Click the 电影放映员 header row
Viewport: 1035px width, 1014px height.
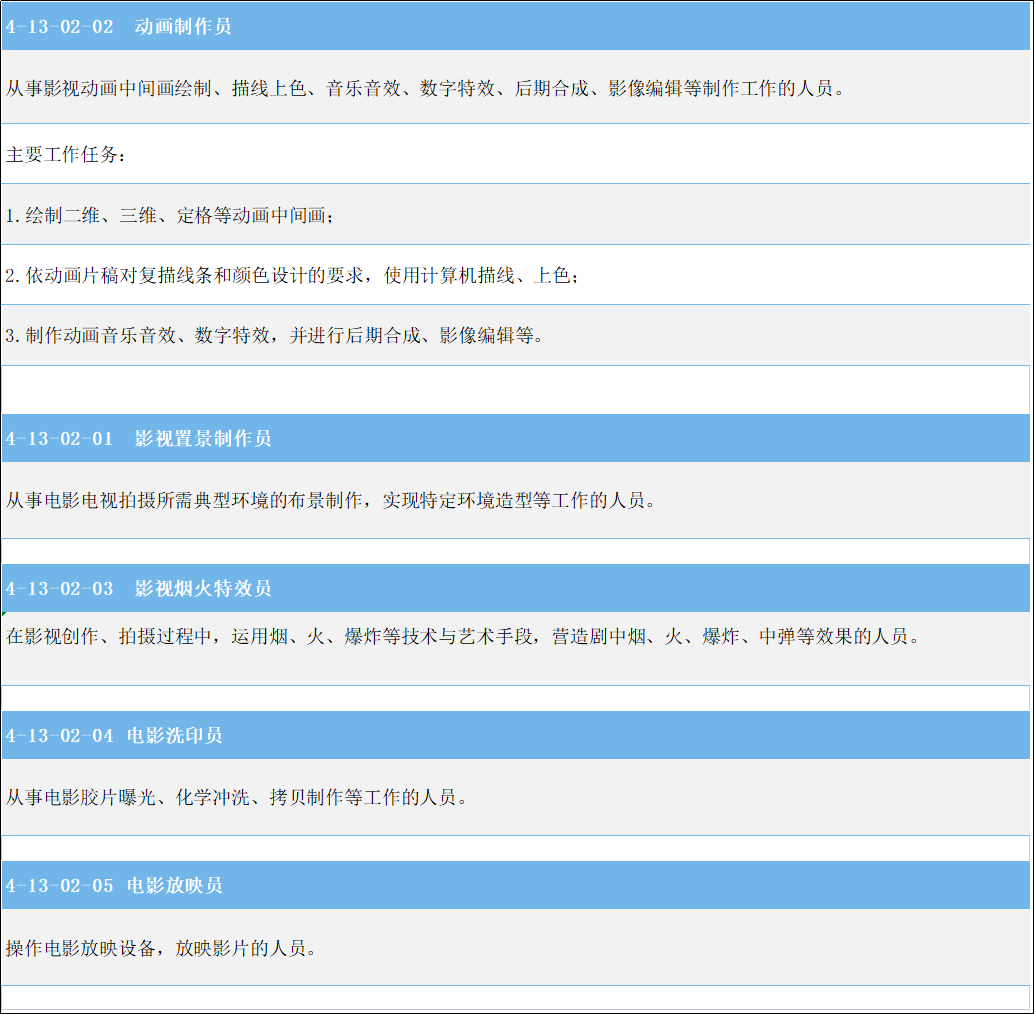[516, 885]
